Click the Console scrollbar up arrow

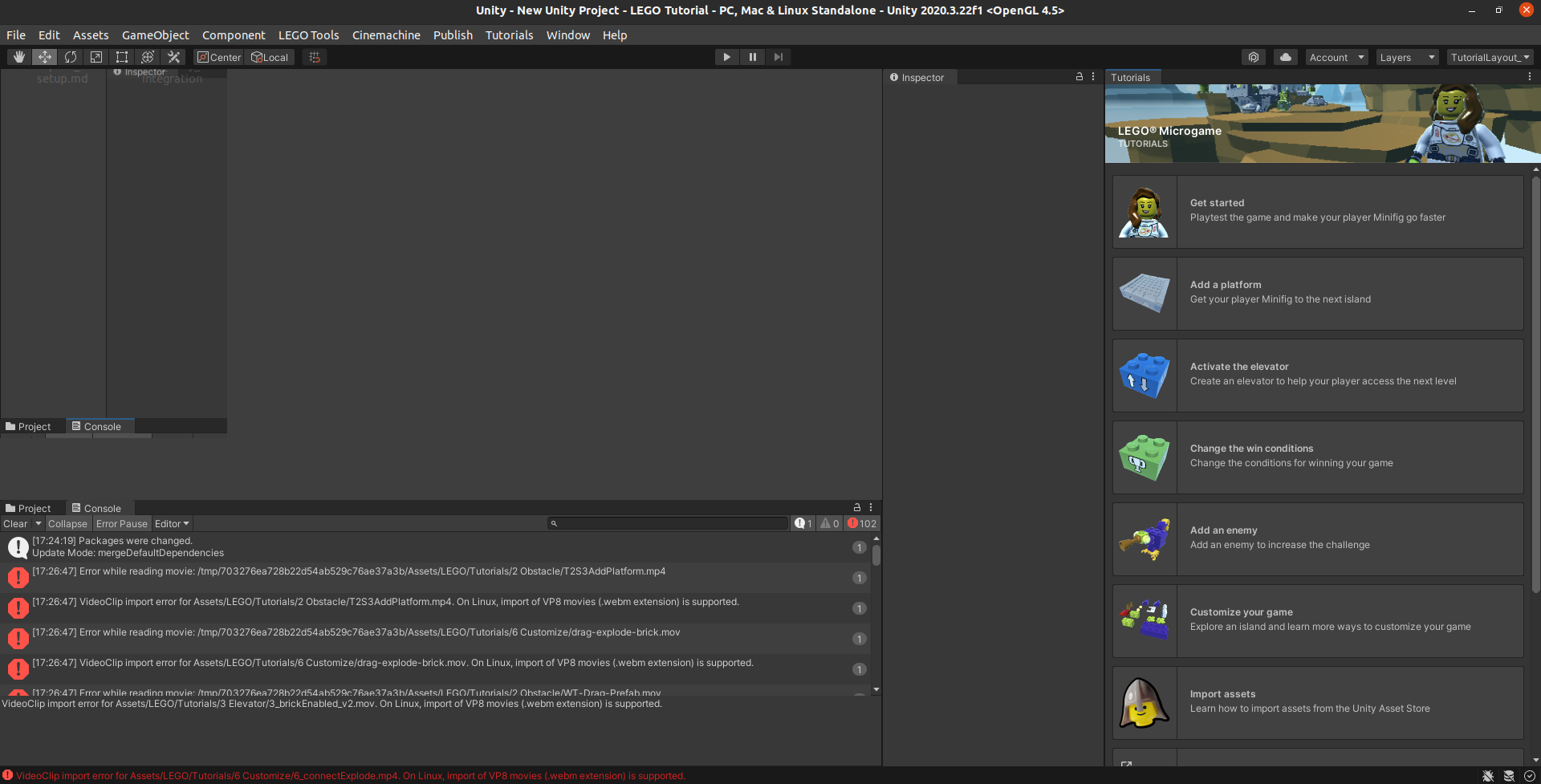click(x=876, y=538)
